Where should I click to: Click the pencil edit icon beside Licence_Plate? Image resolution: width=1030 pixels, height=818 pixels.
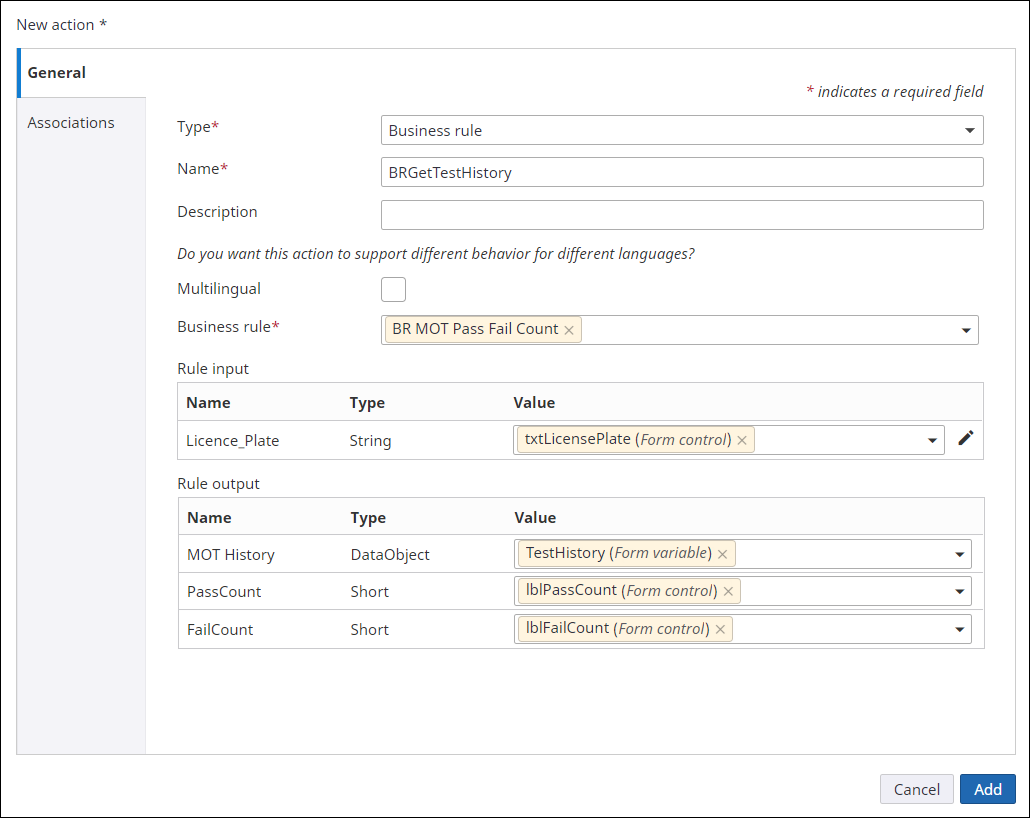pos(965,439)
